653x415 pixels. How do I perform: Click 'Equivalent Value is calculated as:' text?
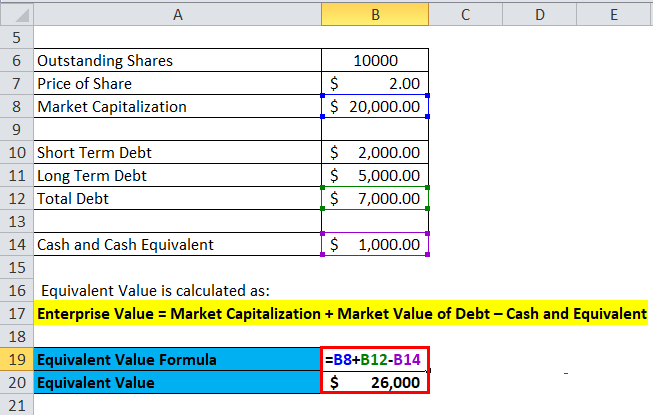click(x=155, y=291)
